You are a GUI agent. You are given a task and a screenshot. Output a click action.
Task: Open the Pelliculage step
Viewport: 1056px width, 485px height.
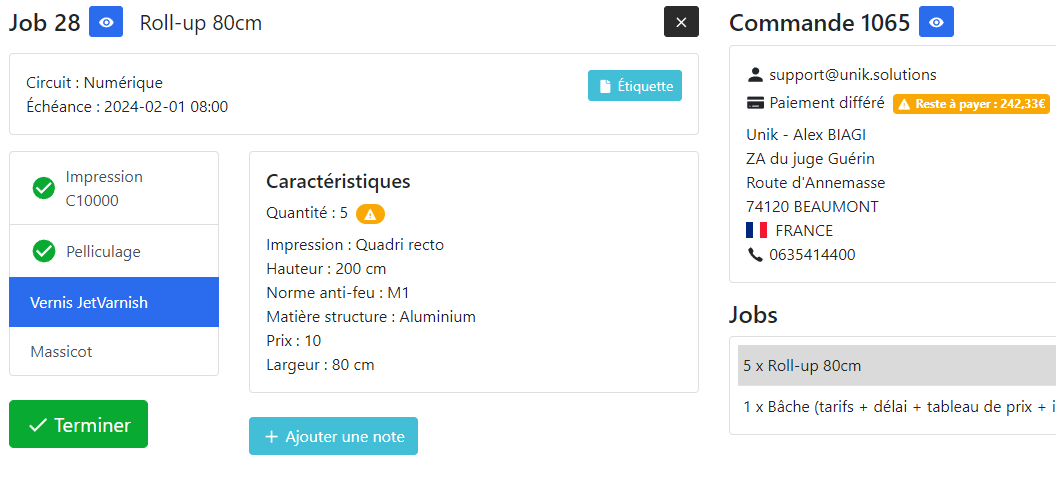click(x=114, y=251)
